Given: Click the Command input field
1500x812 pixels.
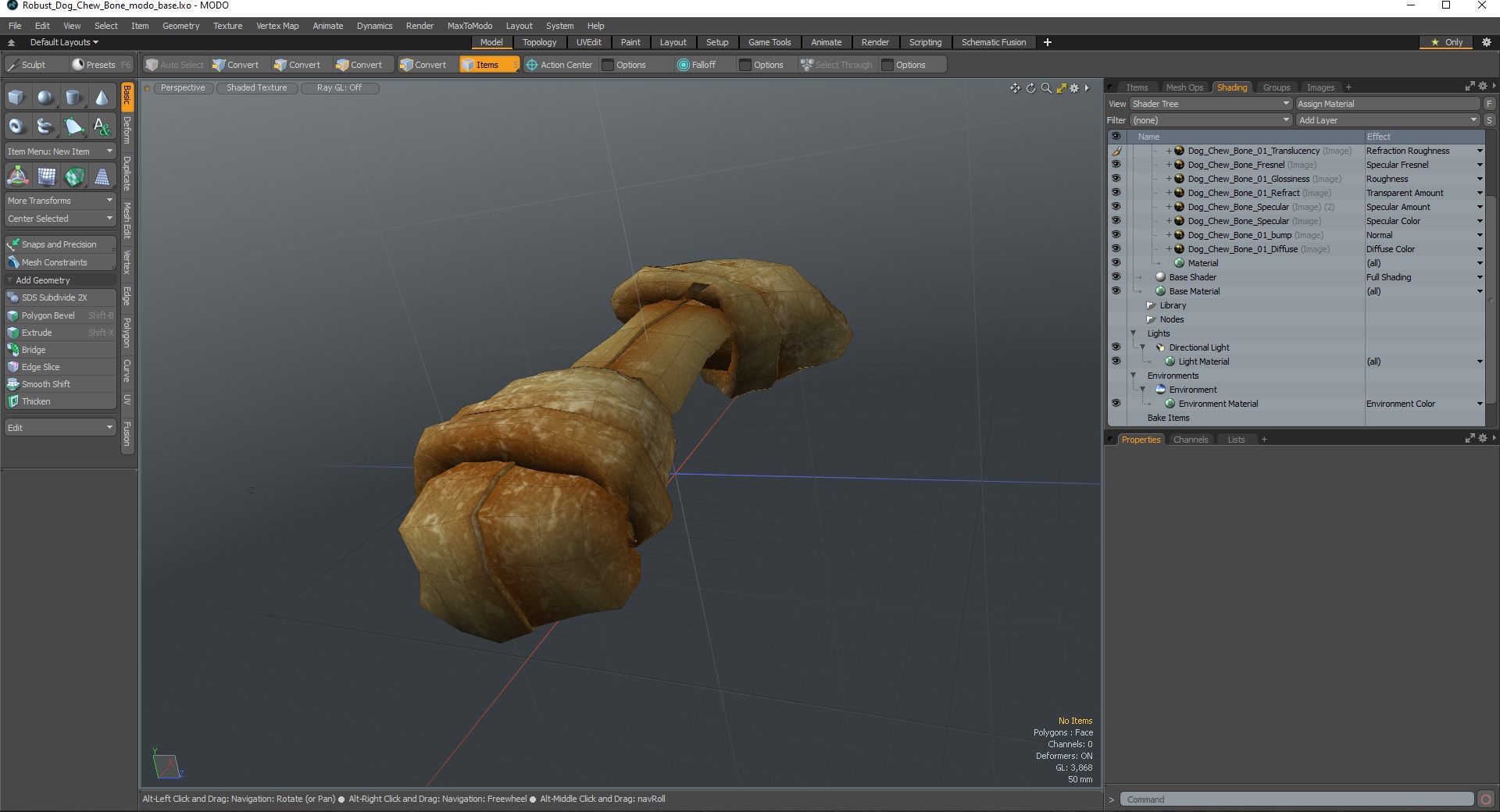Looking at the screenshot, I should pos(1297,799).
